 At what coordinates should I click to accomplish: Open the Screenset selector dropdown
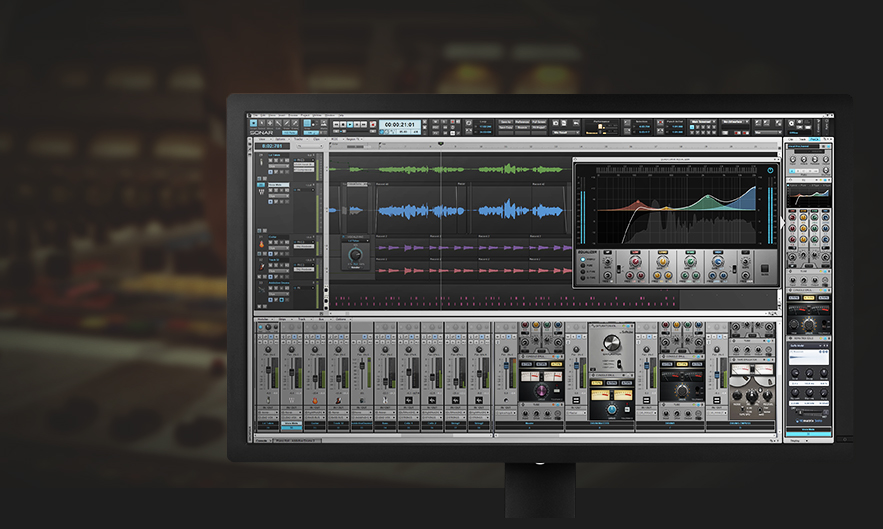(703, 122)
